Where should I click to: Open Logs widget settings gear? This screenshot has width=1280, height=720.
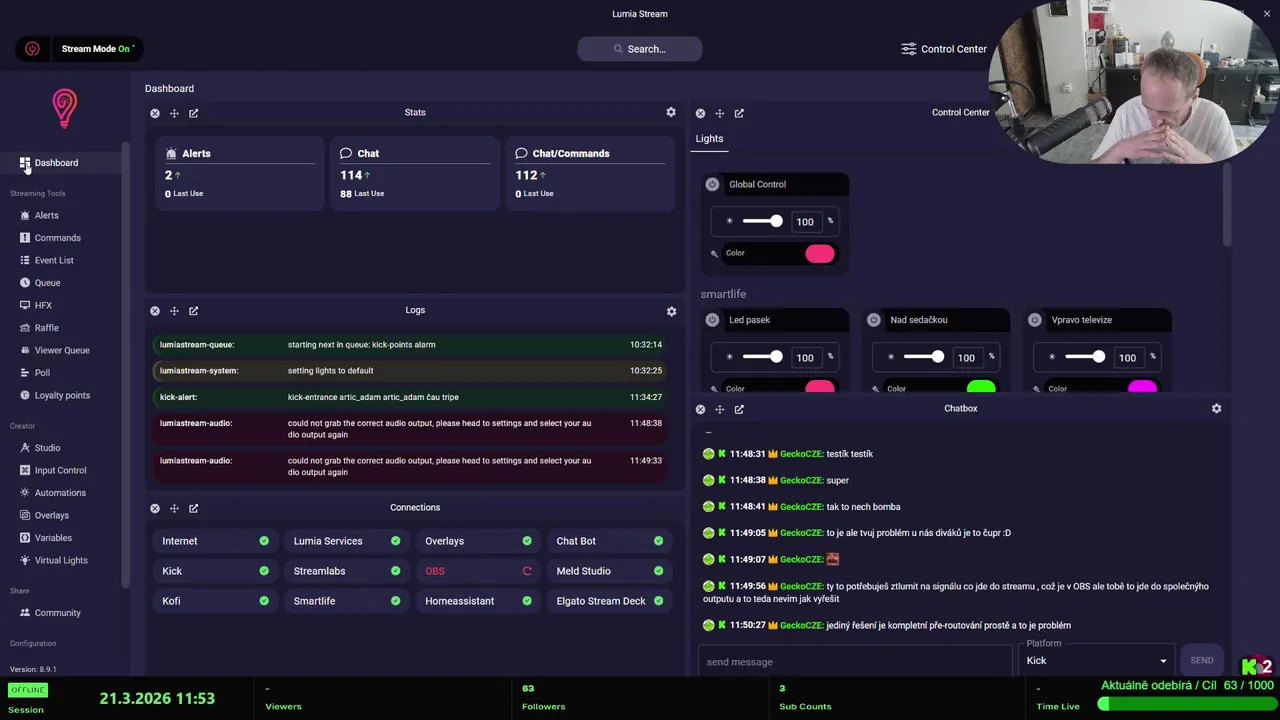(x=671, y=311)
